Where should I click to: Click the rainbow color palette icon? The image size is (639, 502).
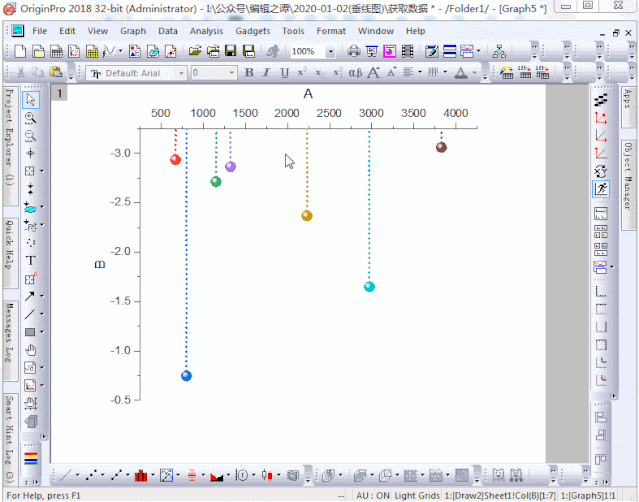pyautogui.click(x=30, y=459)
